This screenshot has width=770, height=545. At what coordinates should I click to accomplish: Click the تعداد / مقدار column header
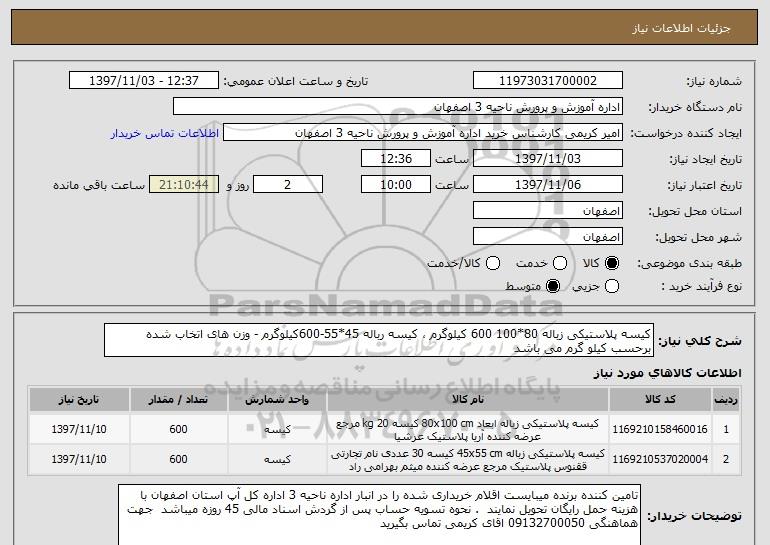(x=178, y=400)
